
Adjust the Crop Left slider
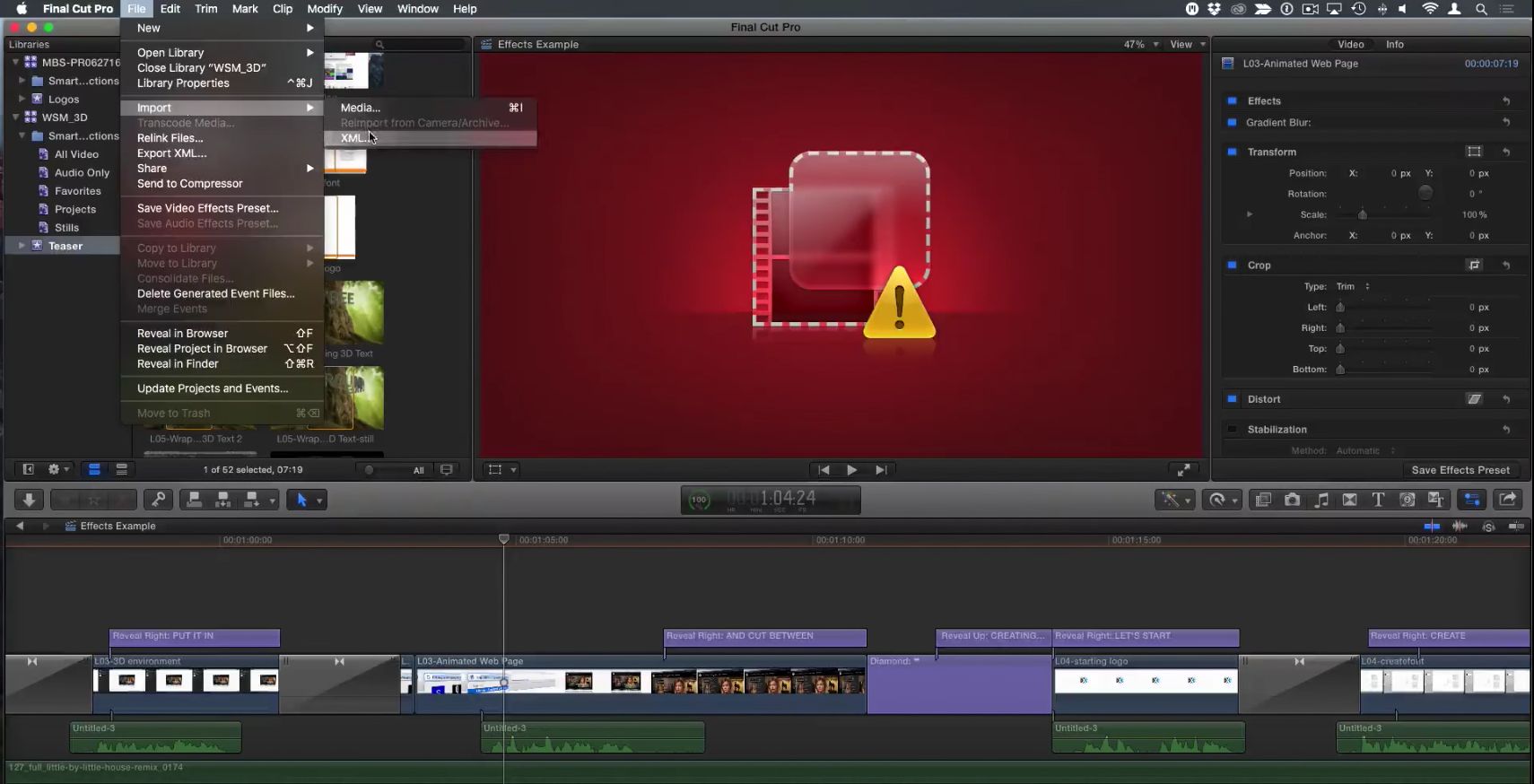click(1340, 307)
